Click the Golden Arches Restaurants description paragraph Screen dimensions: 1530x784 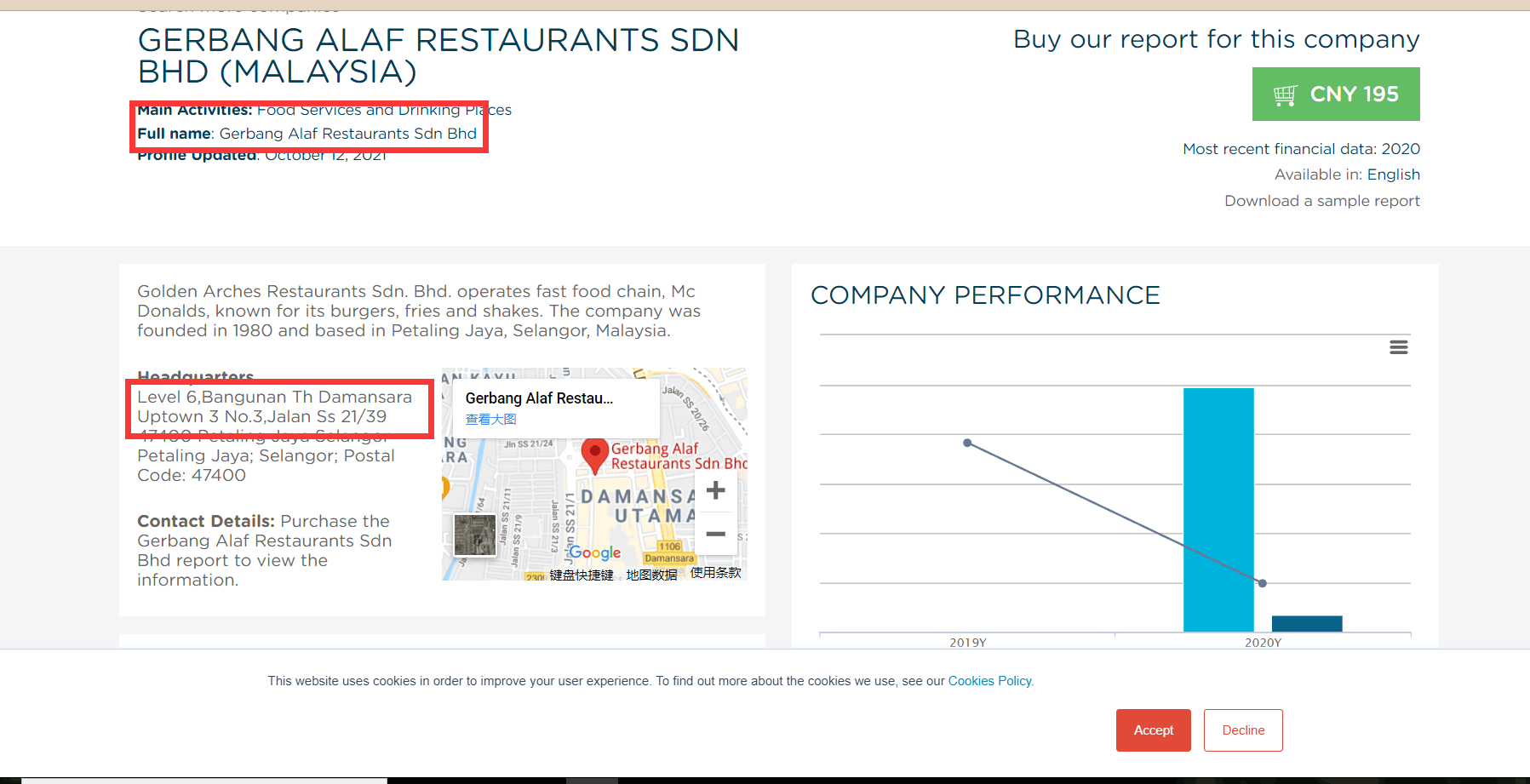(x=419, y=311)
